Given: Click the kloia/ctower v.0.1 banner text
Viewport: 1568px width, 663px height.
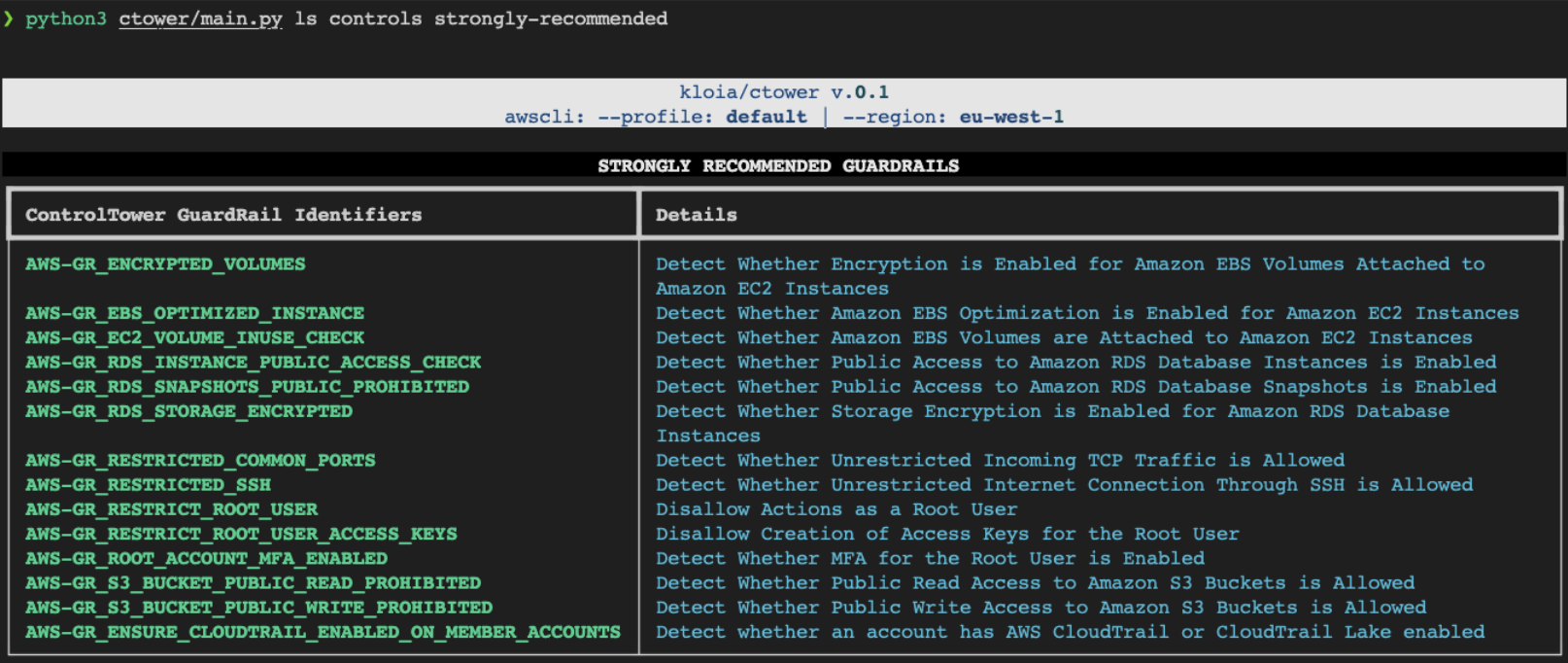Looking at the screenshot, I should [x=783, y=92].
